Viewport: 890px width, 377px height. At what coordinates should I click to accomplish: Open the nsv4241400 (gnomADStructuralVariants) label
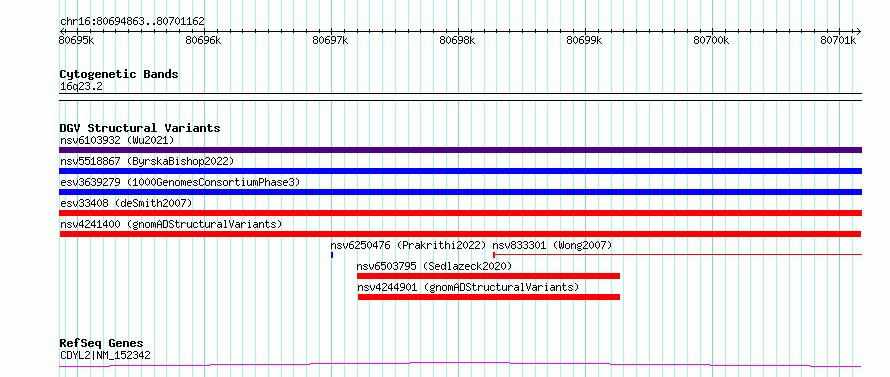pos(171,224)
